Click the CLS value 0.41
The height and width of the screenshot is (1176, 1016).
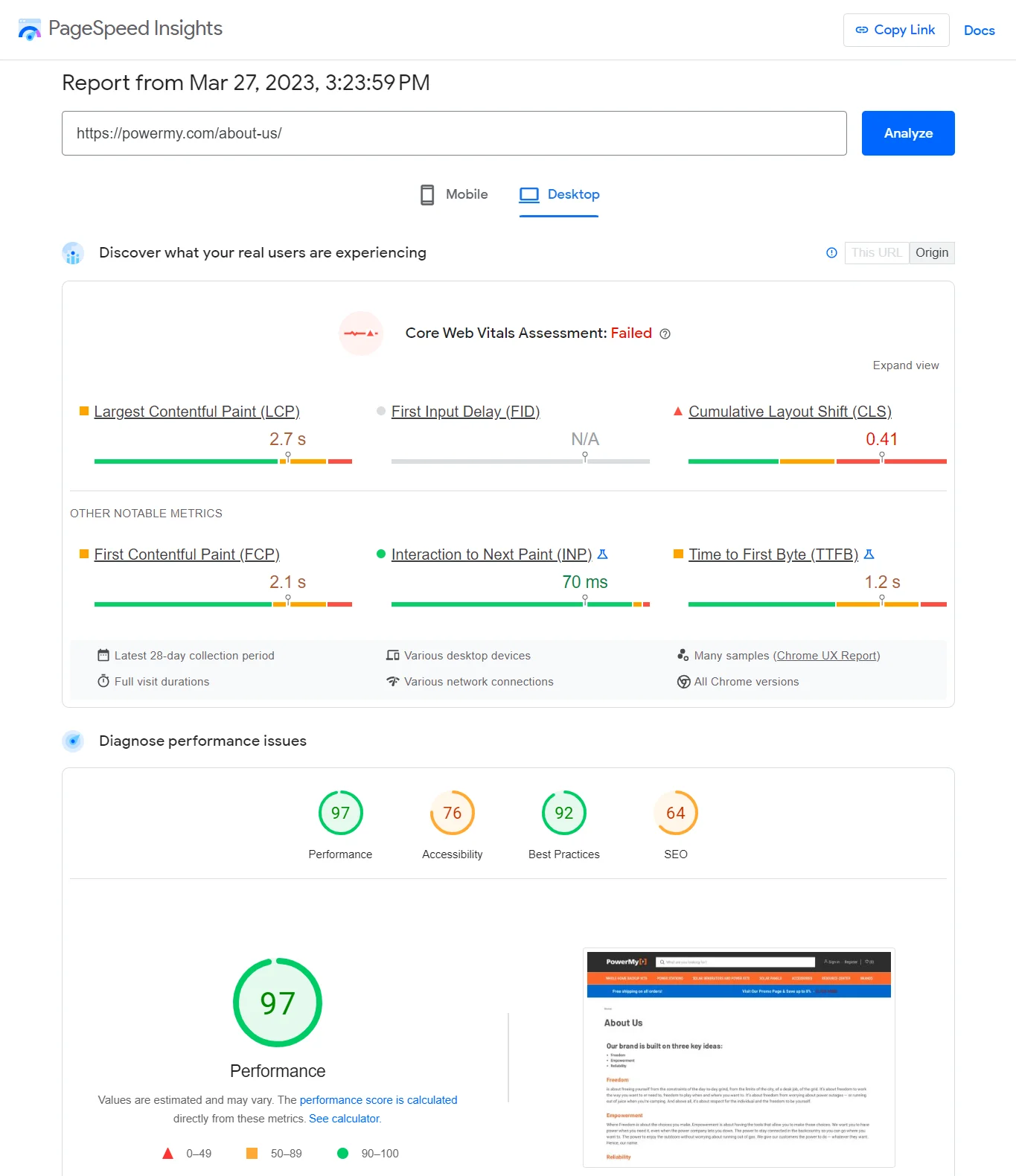[x=881, y=439]
